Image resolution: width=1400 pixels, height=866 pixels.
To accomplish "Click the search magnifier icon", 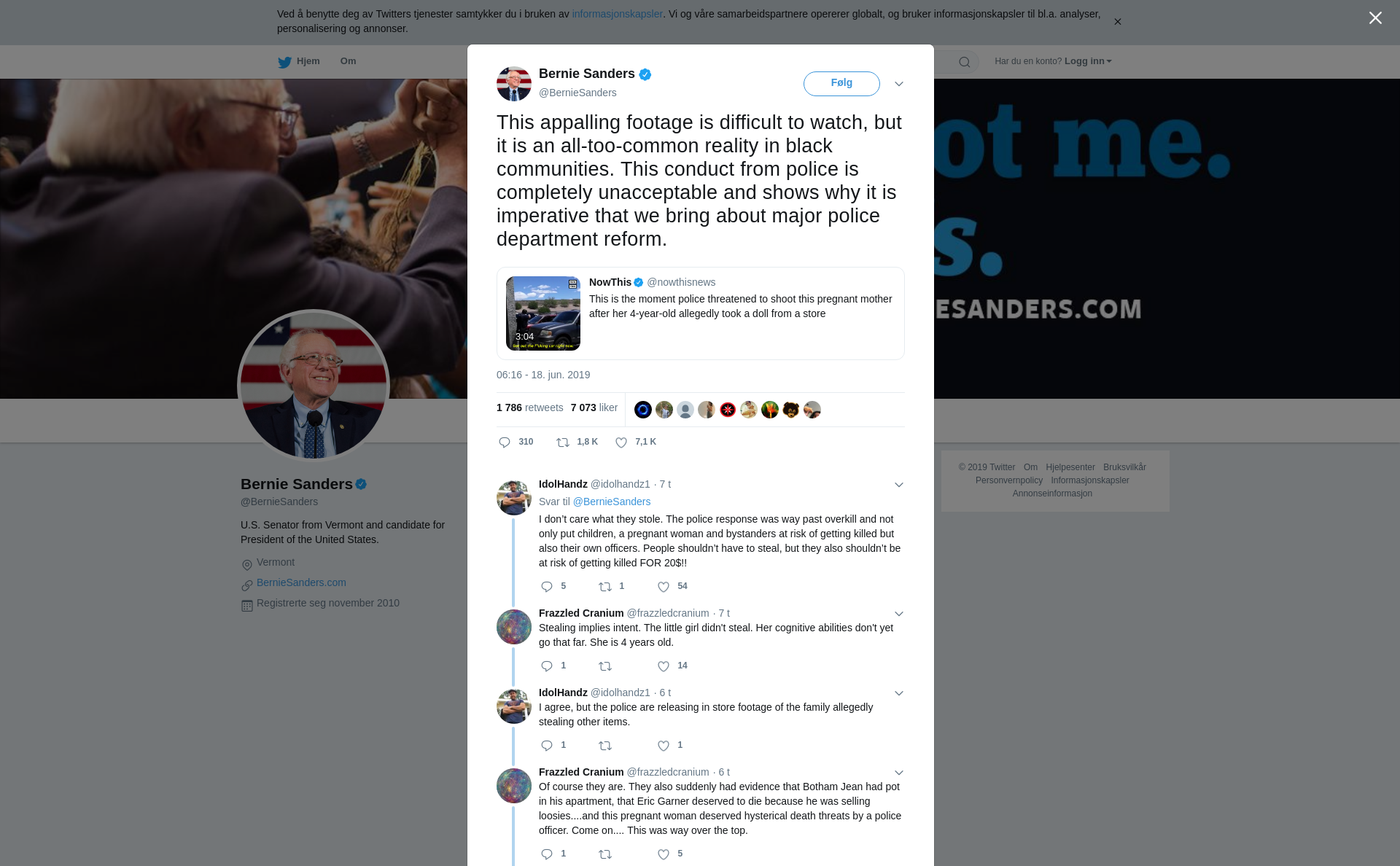I will [965, 62].
